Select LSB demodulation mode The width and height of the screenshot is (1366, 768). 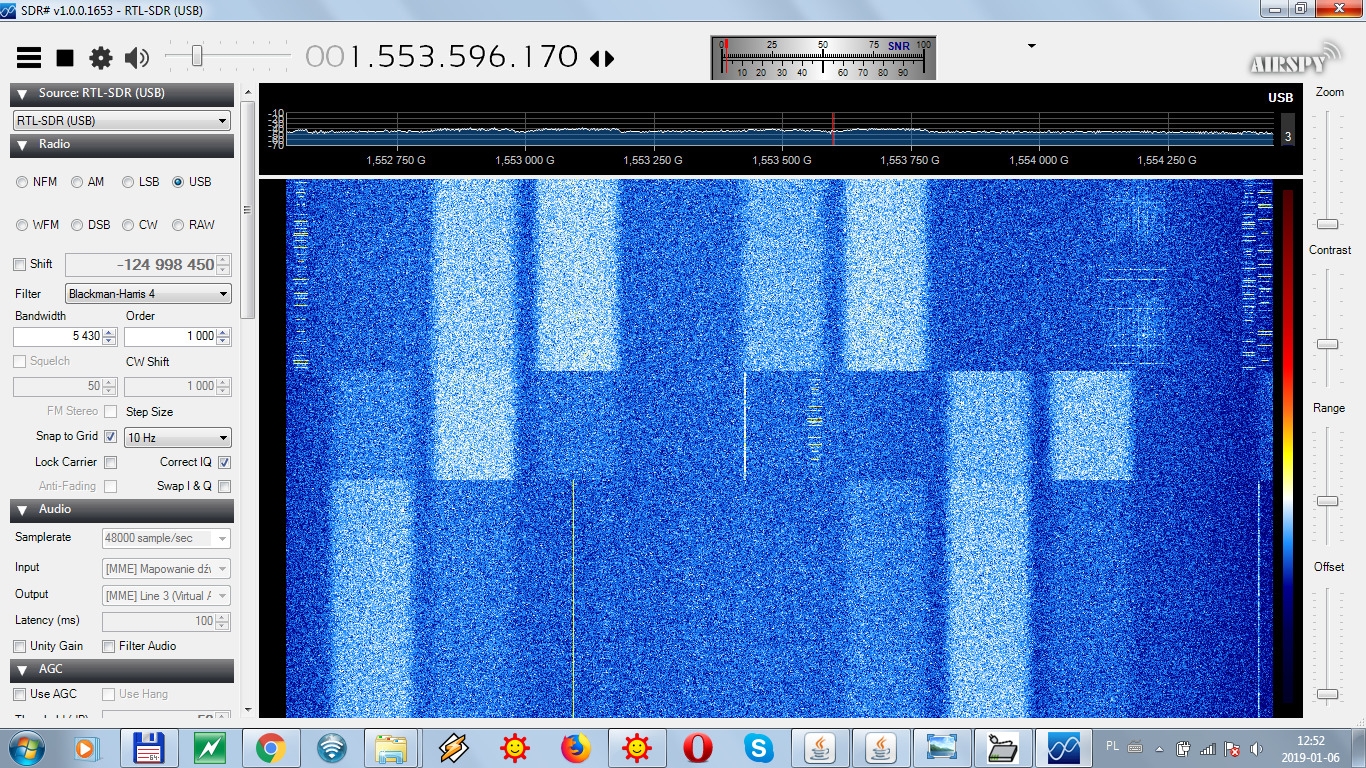point(128,182)
